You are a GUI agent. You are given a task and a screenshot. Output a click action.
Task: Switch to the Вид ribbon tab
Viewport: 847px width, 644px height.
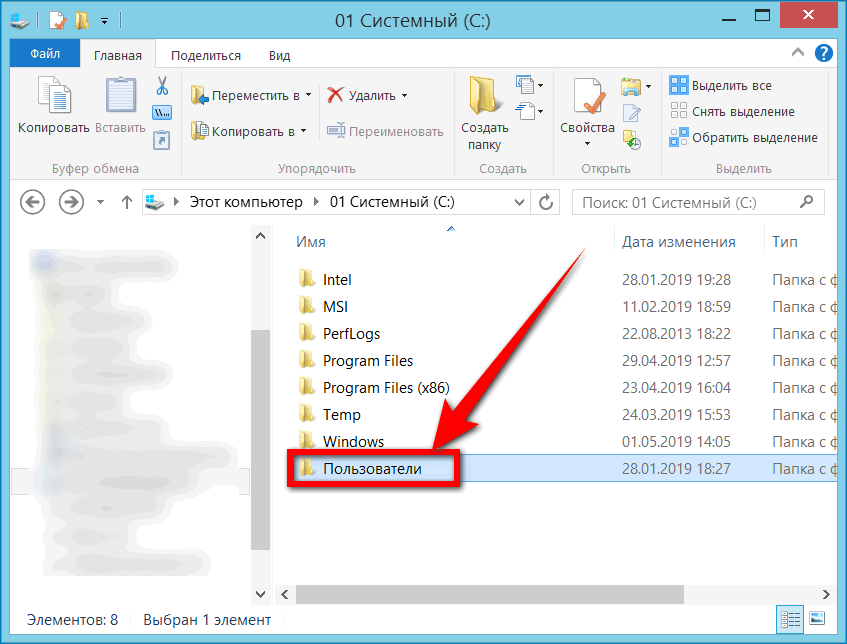tap(279, 55)
